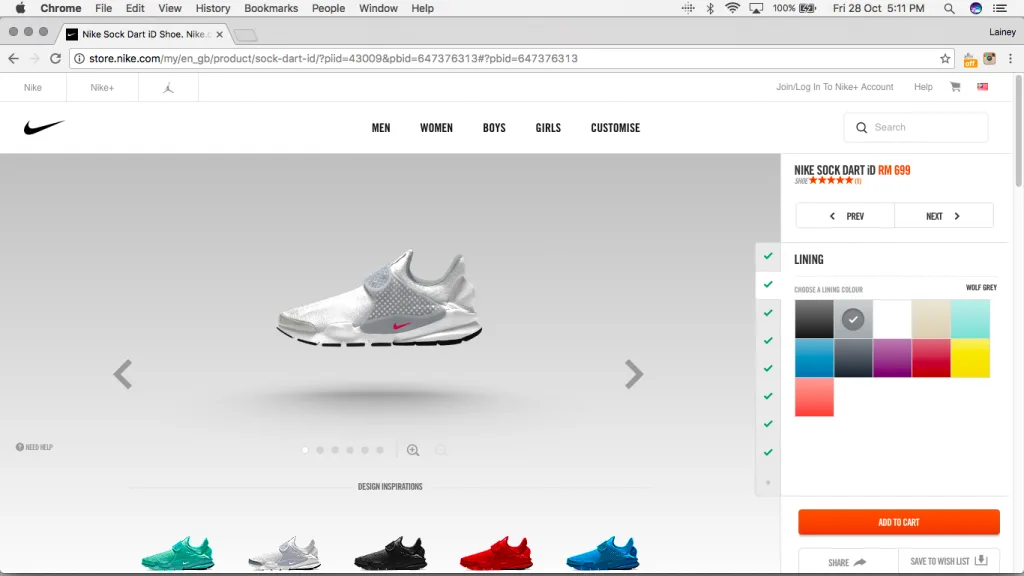
Task: Open the WOMEN navigation menu
Action: pyautogui.click(x=436, y=127)
